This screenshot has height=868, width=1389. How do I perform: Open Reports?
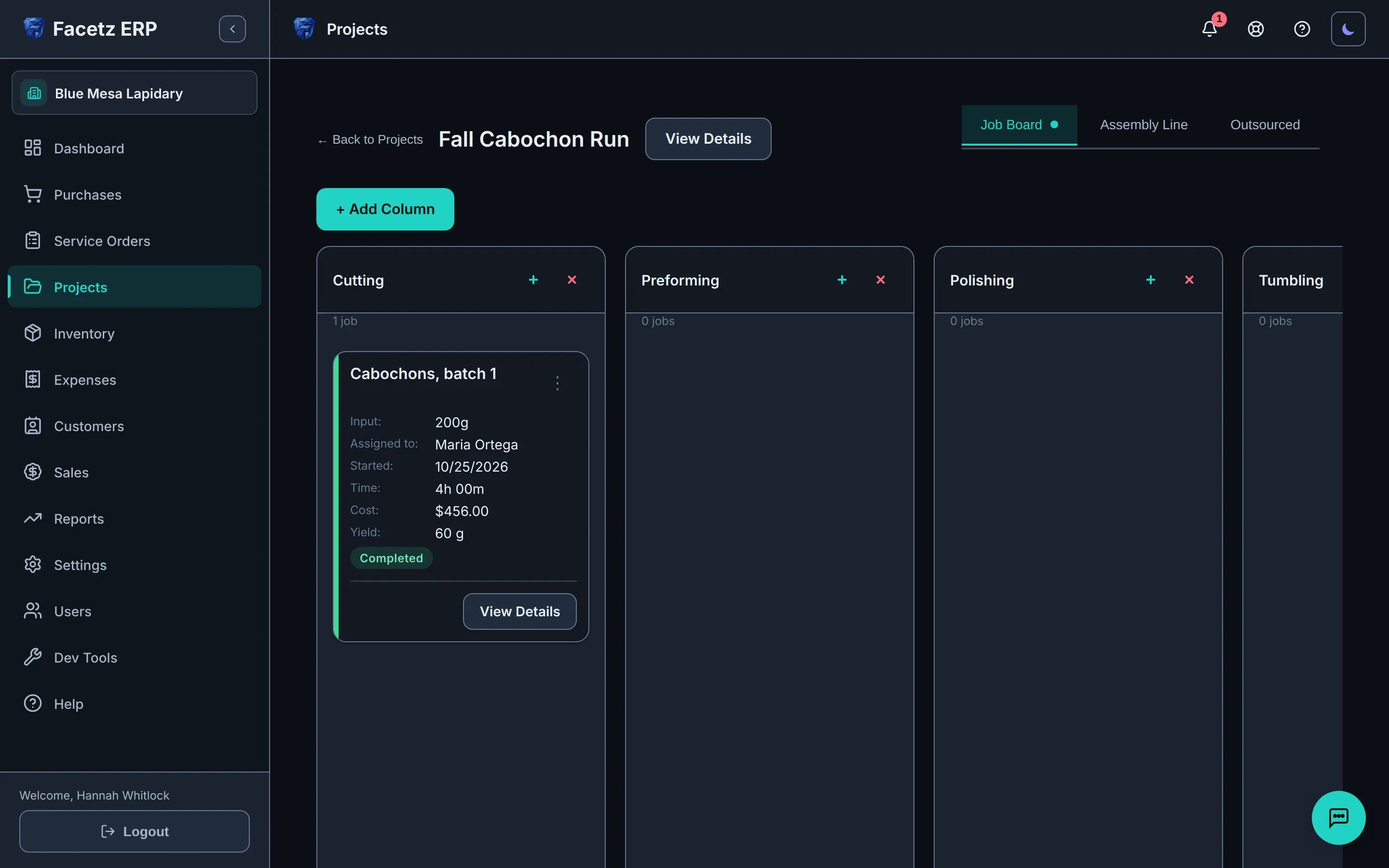(x=134, y=518)
